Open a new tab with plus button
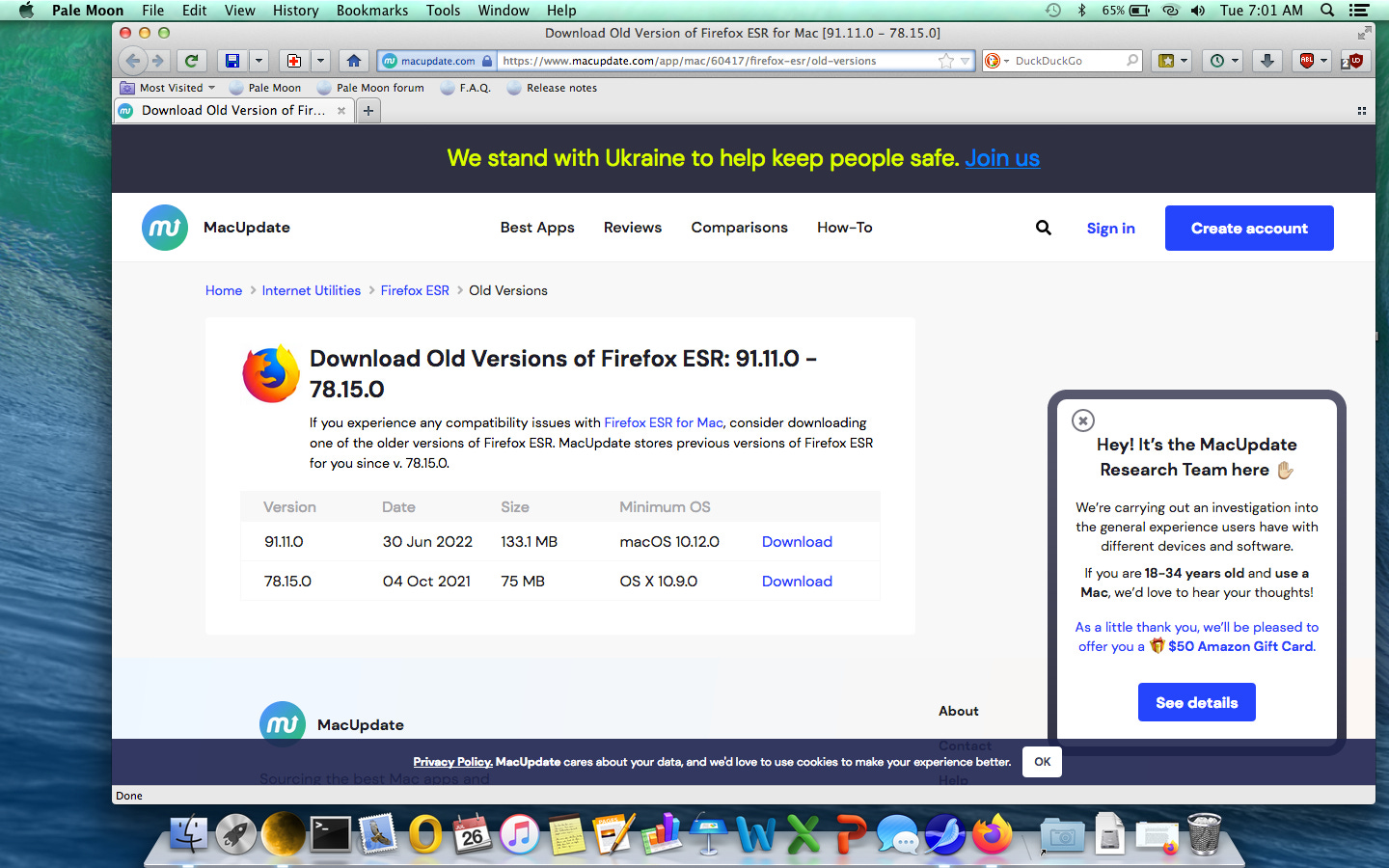This screenshot has width=1389, height=868. 368,111
